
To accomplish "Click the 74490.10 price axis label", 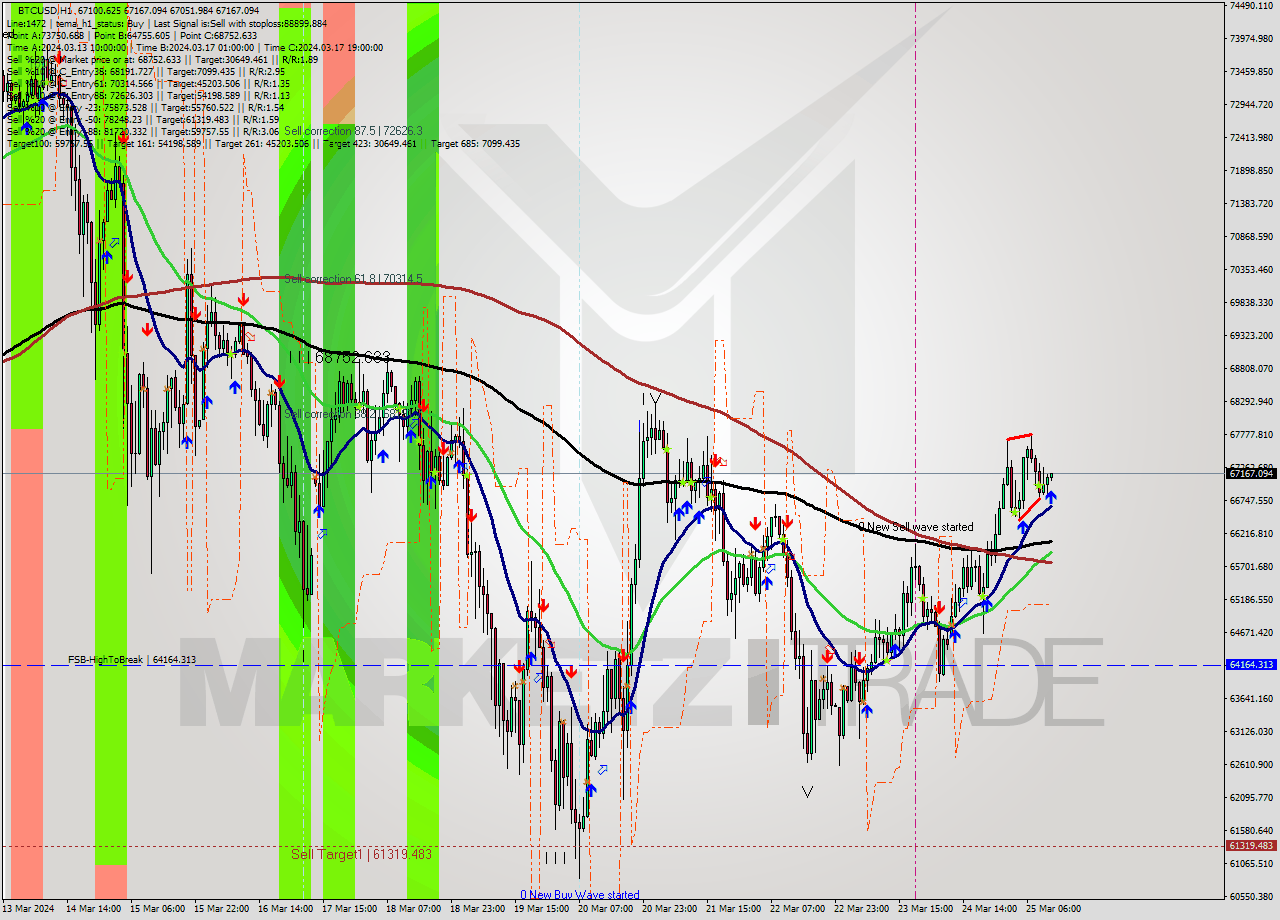I will 1250,6.
